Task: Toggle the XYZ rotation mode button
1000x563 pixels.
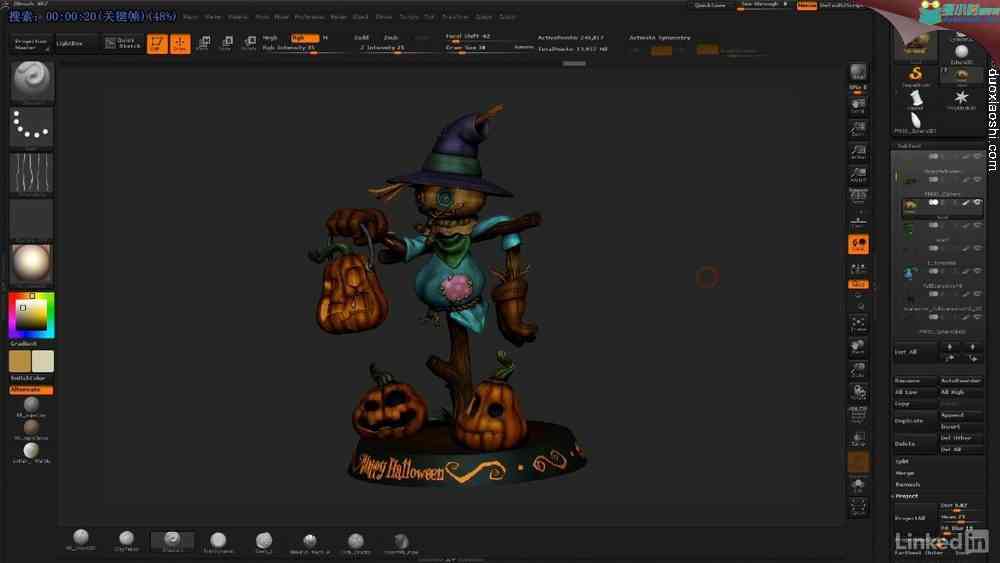Action: coord(858,284)
